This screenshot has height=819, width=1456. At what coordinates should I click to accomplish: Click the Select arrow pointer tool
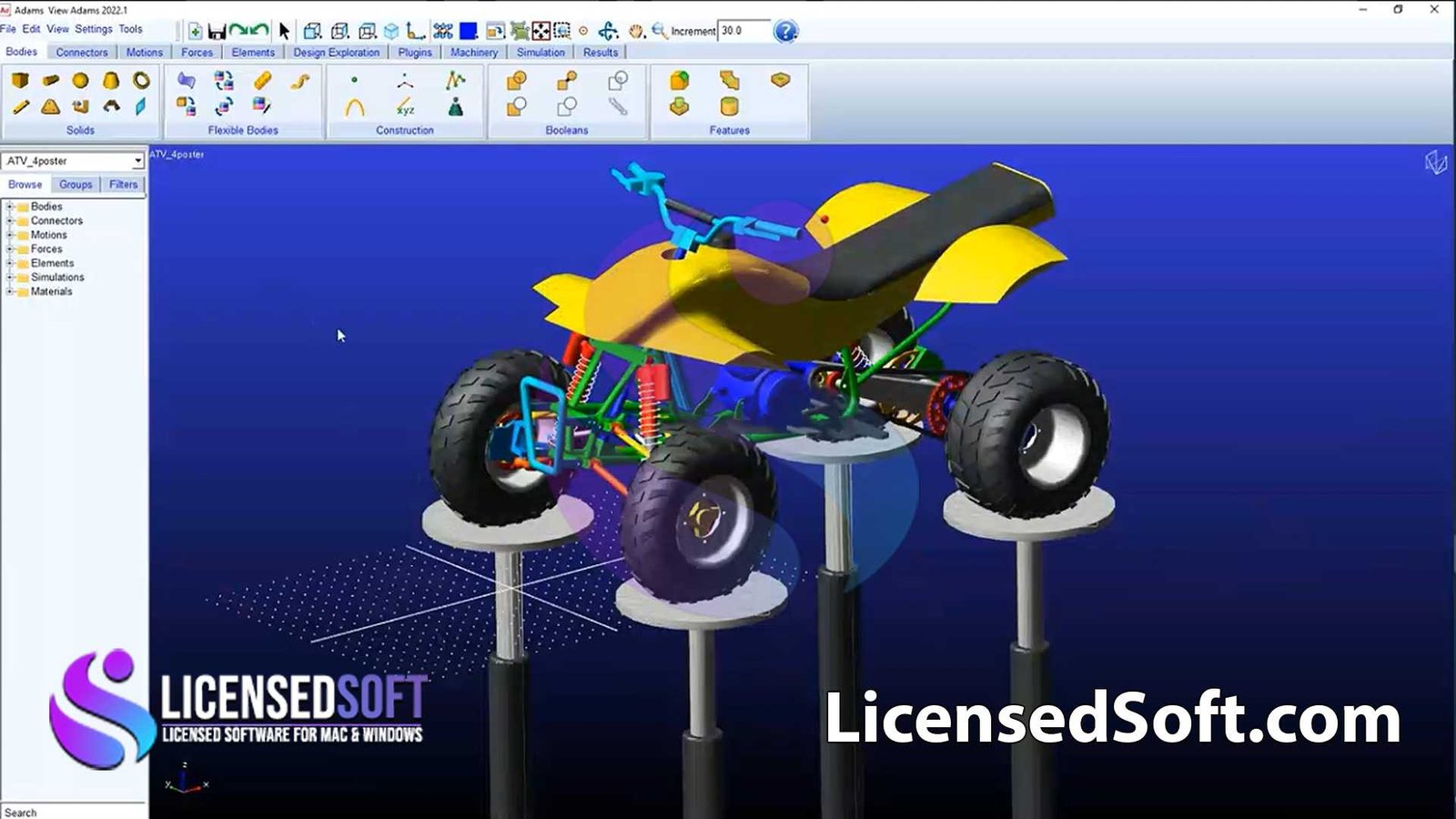pyautogui.click(x=284, y=31)
